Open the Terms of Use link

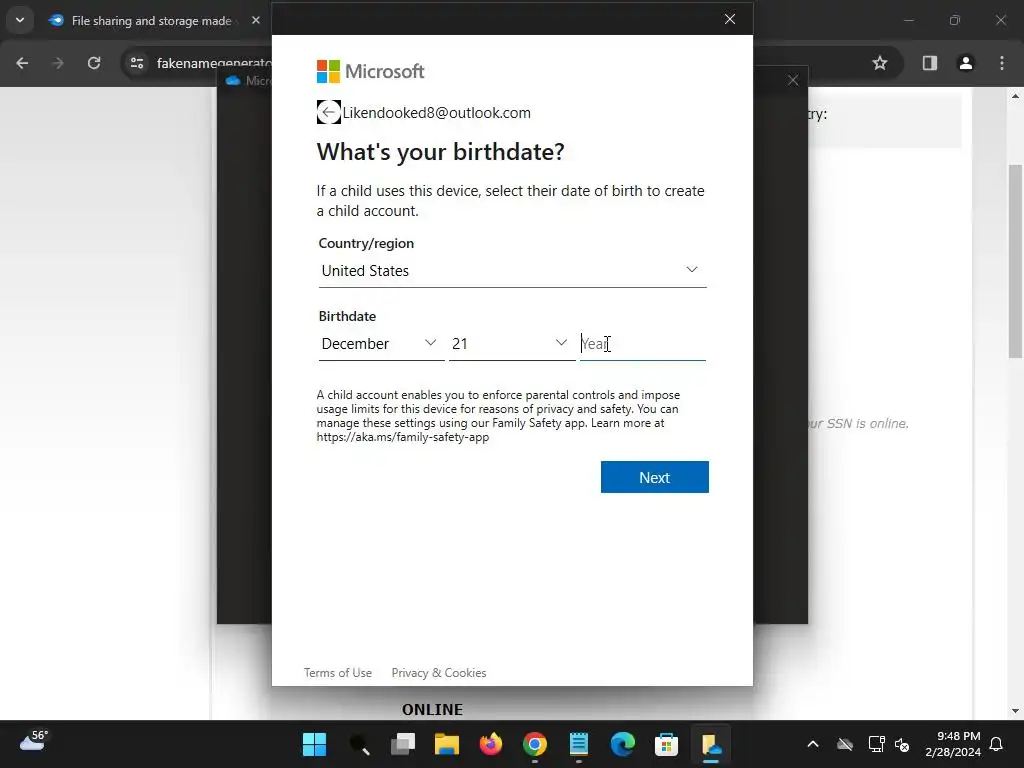coord(338,673)
